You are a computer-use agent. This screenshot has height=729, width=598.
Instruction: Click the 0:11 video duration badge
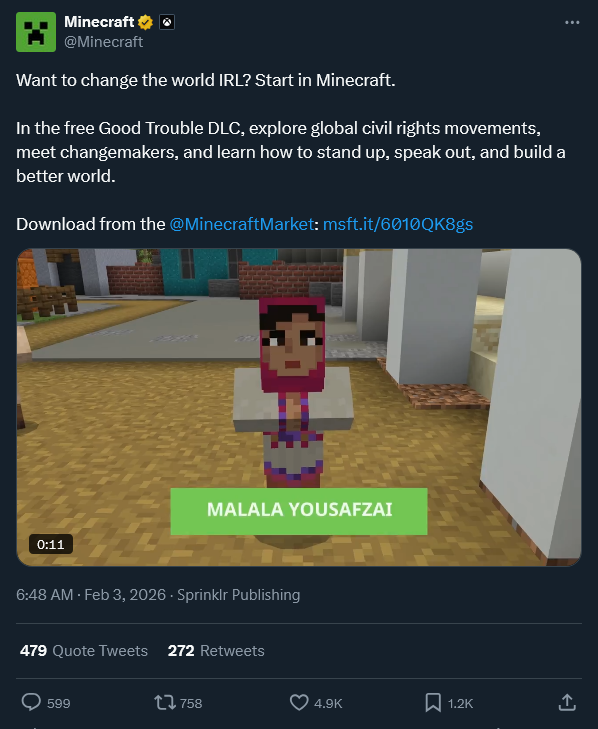[51, 544]
